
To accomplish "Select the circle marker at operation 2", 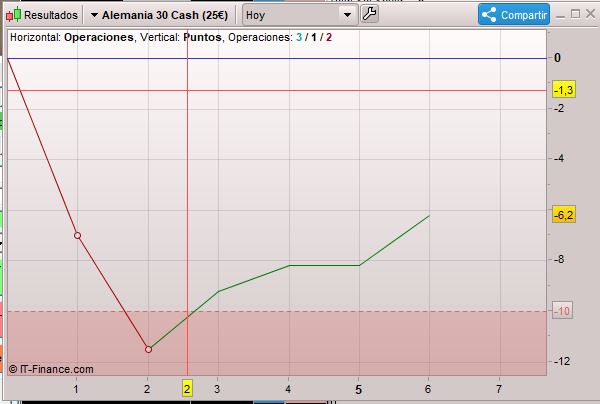I will (148, 349).
